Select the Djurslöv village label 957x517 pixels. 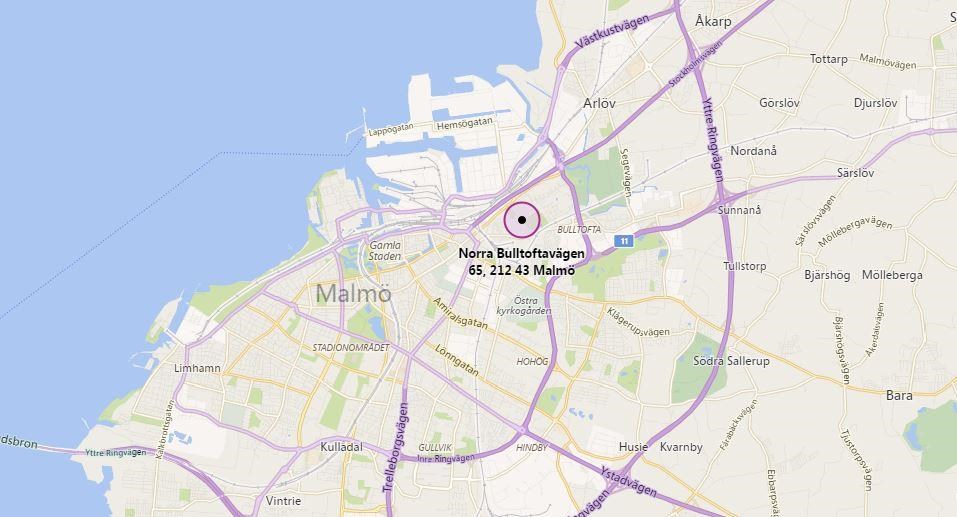pyautogui.click(x=875, y=103)
